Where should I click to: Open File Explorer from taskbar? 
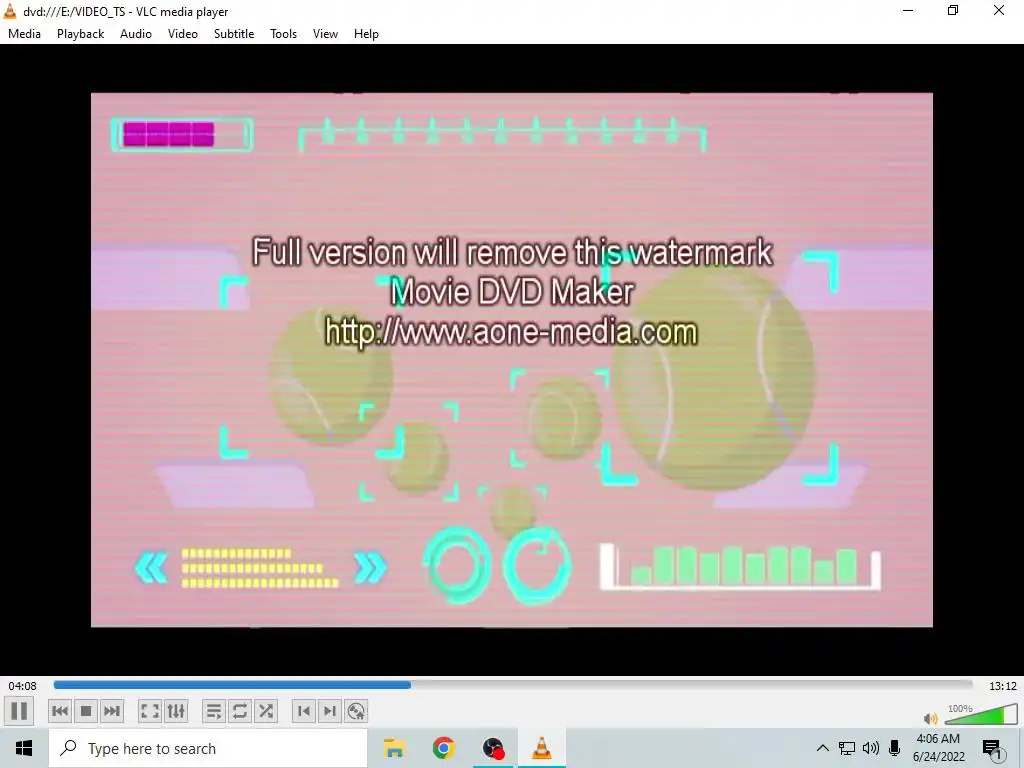coord(394,748)
